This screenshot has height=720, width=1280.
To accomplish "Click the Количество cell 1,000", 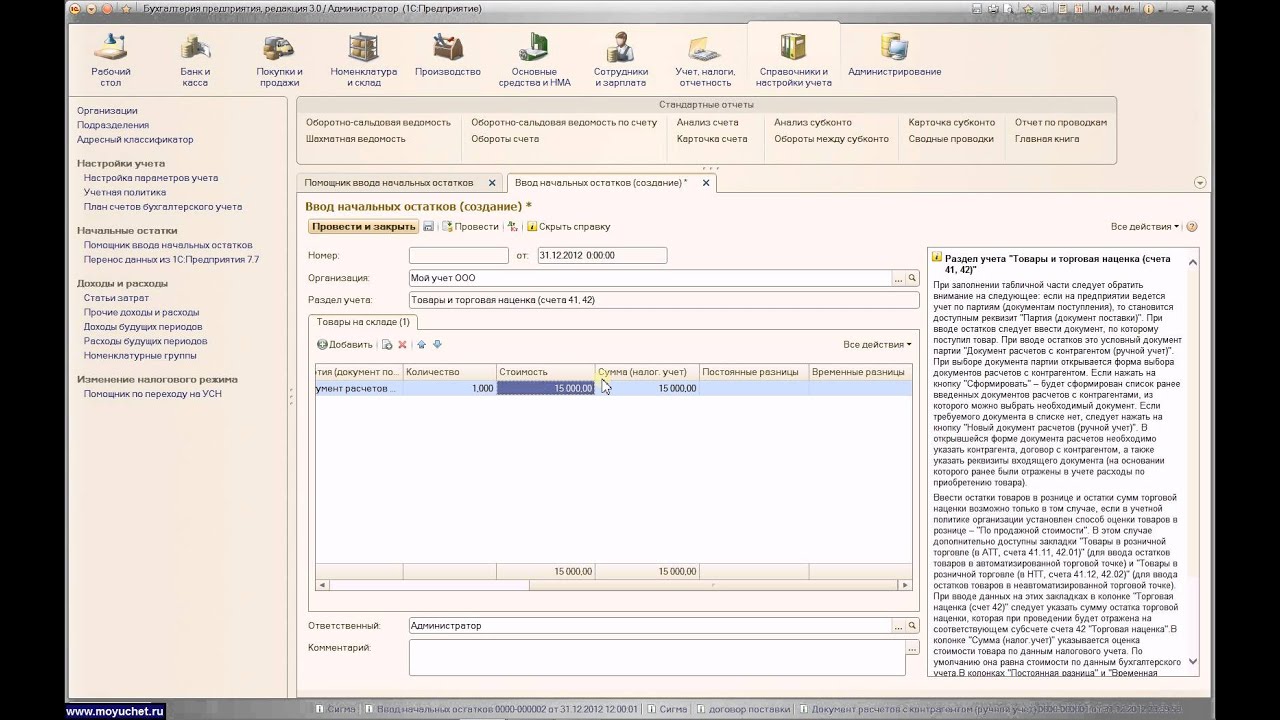I will tap(449, 388).
